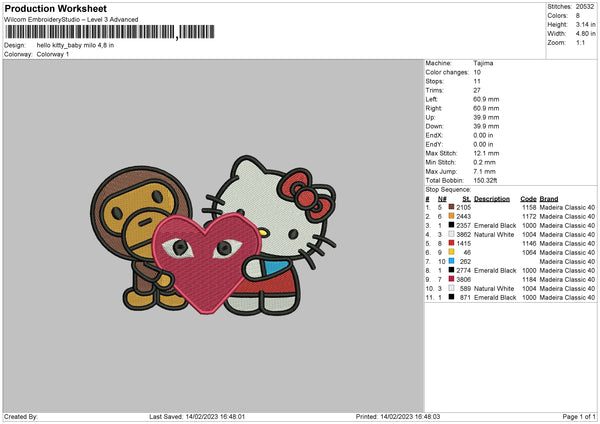
Task: Click the barcode below the worksheet title
Action: point(90,33)
